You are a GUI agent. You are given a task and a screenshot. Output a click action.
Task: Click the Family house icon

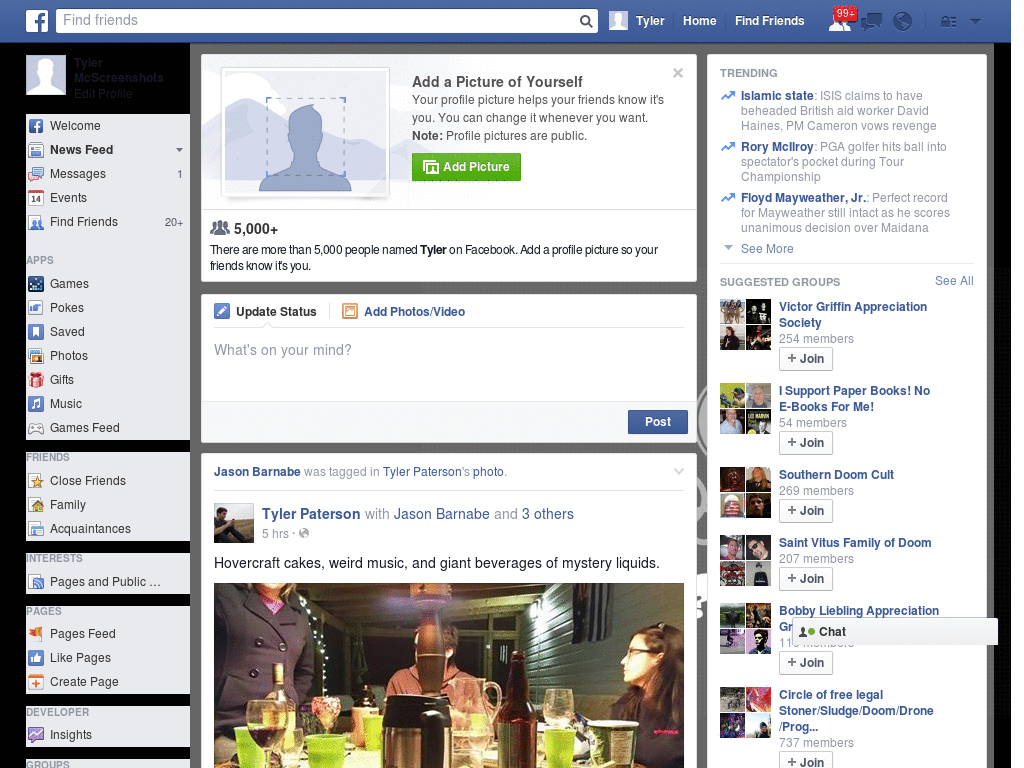click(36, 505)
